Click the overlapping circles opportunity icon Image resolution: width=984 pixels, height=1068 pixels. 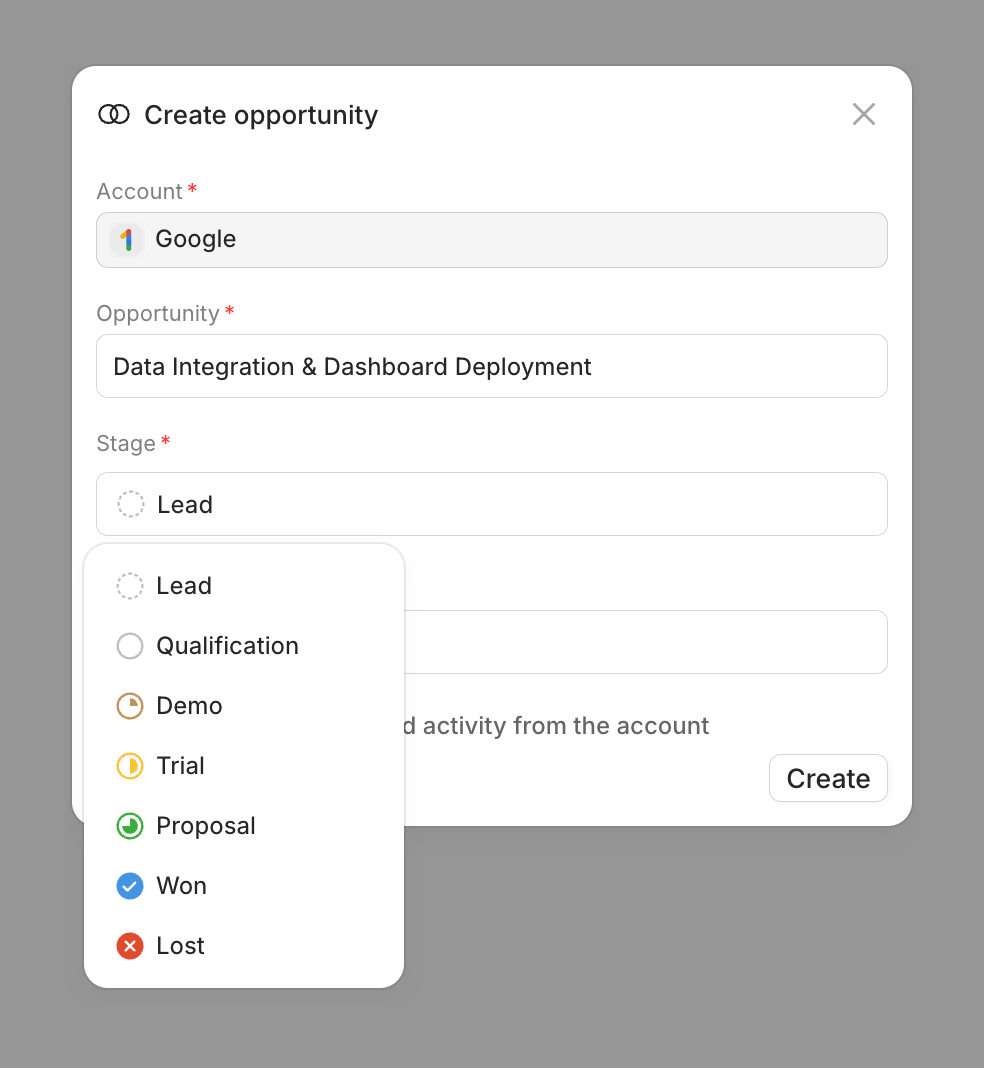click(x=114, y=115)
